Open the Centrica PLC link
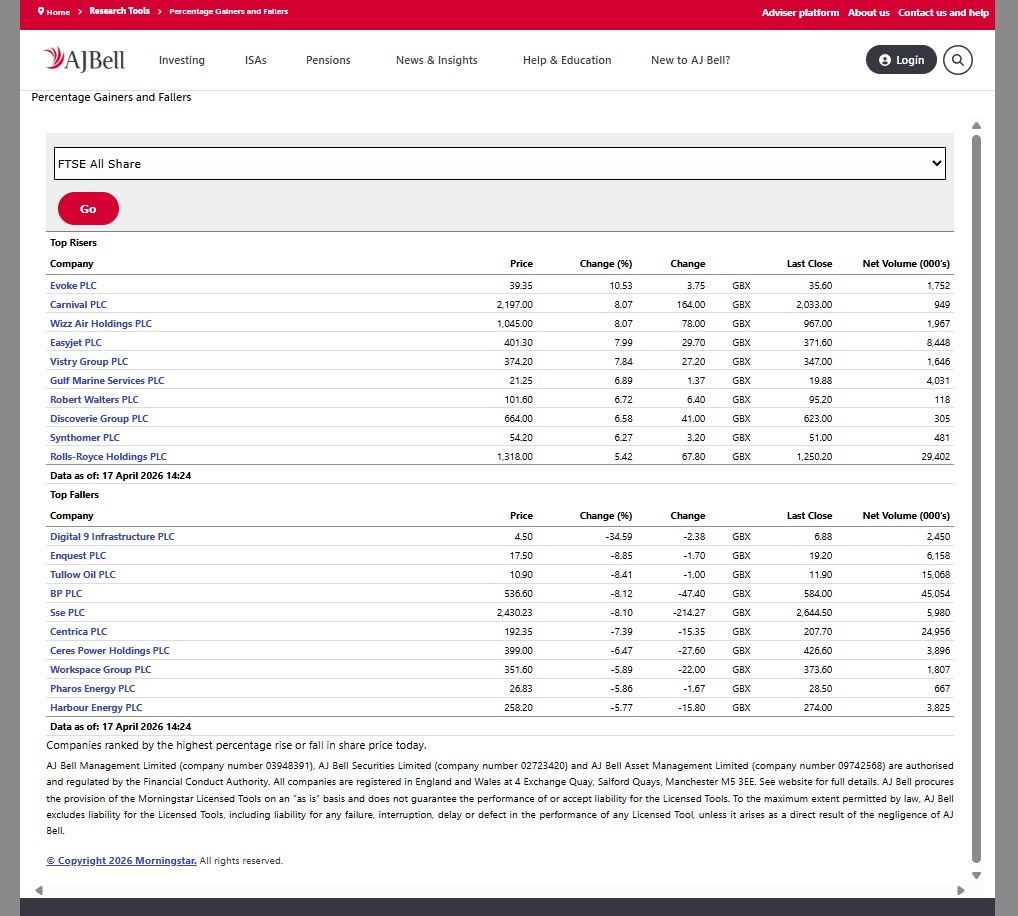Viewport: 1018px width, 916px height. point(79,632)
